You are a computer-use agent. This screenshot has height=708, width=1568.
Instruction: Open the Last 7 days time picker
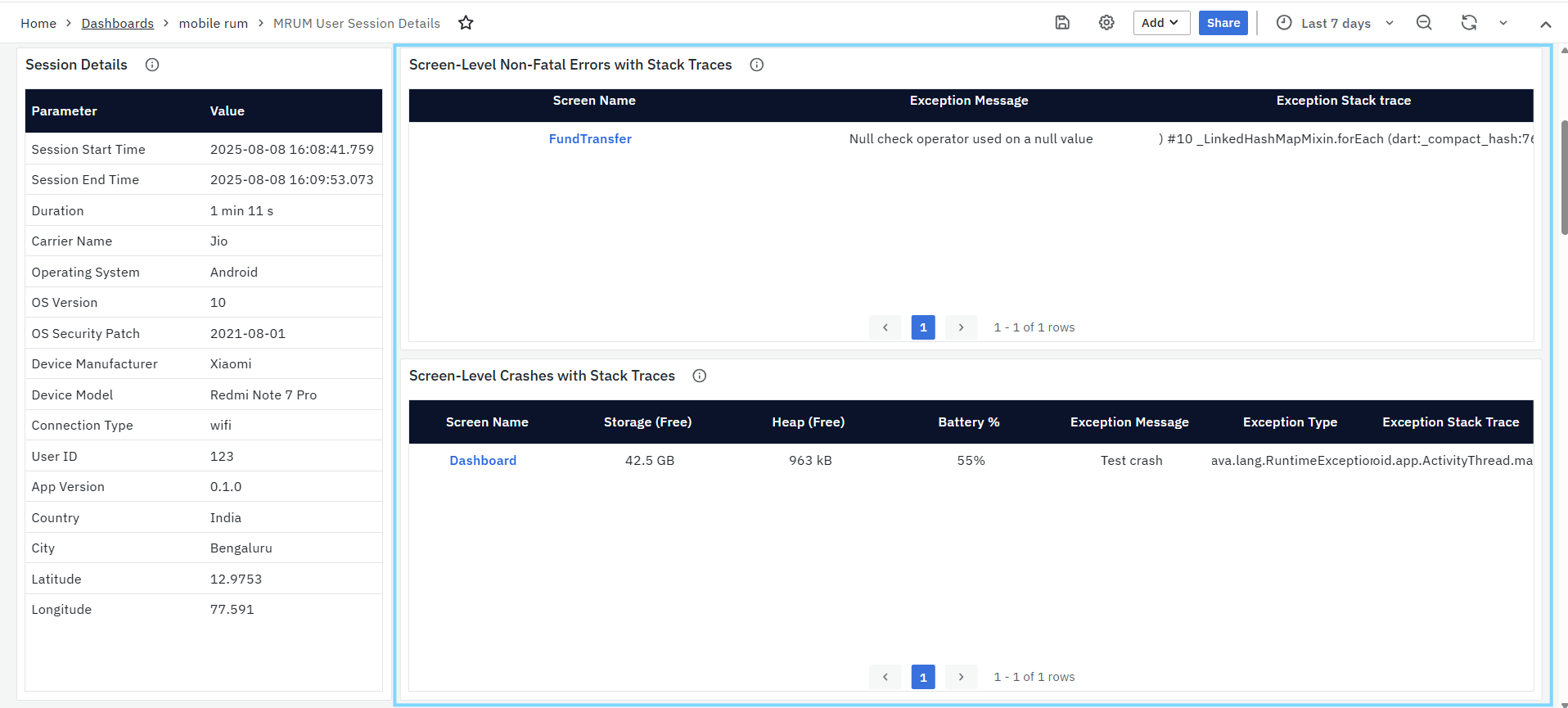pos(1334,23)
